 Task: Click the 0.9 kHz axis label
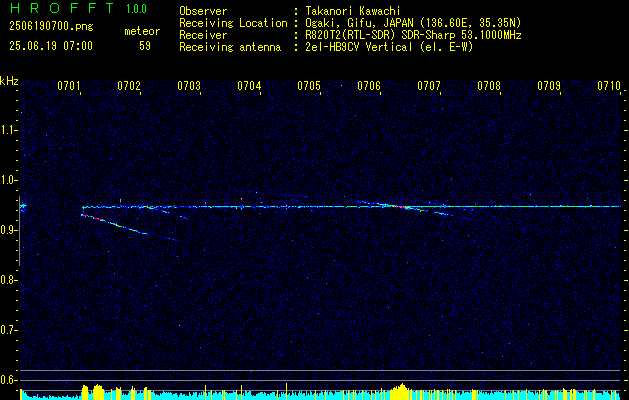[x=7, y=230]
